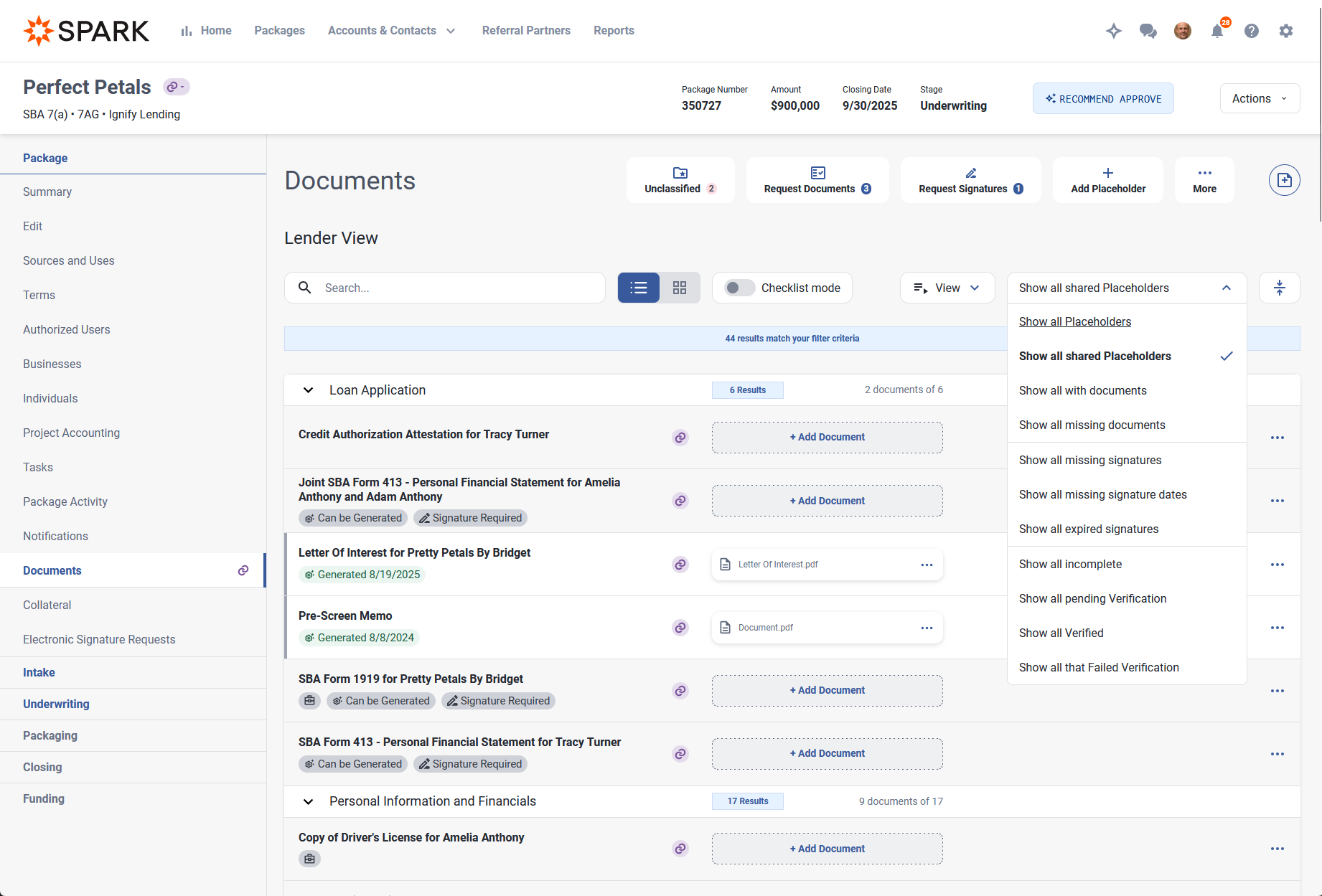Switch to grid view layout
The height and width of the screenshot is (896, 1322).
pos(680,288)
